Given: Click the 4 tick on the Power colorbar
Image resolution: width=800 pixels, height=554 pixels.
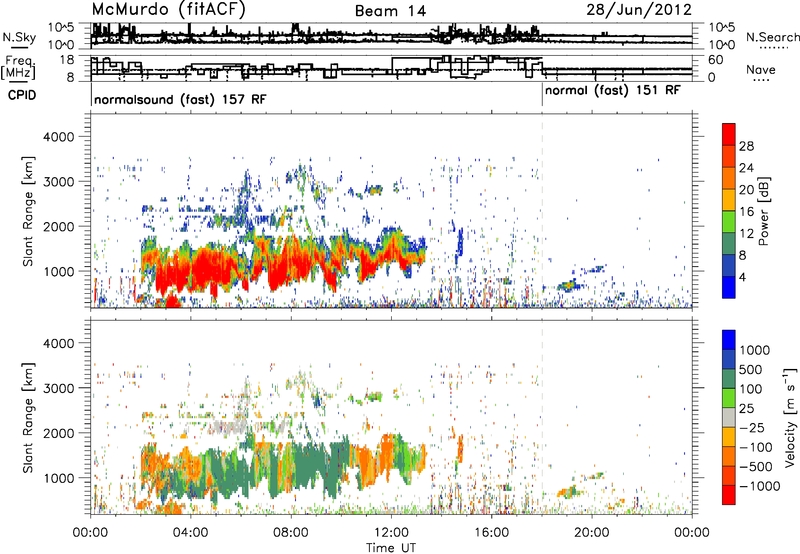Looking at the screenshot, I should pos(742,277).
